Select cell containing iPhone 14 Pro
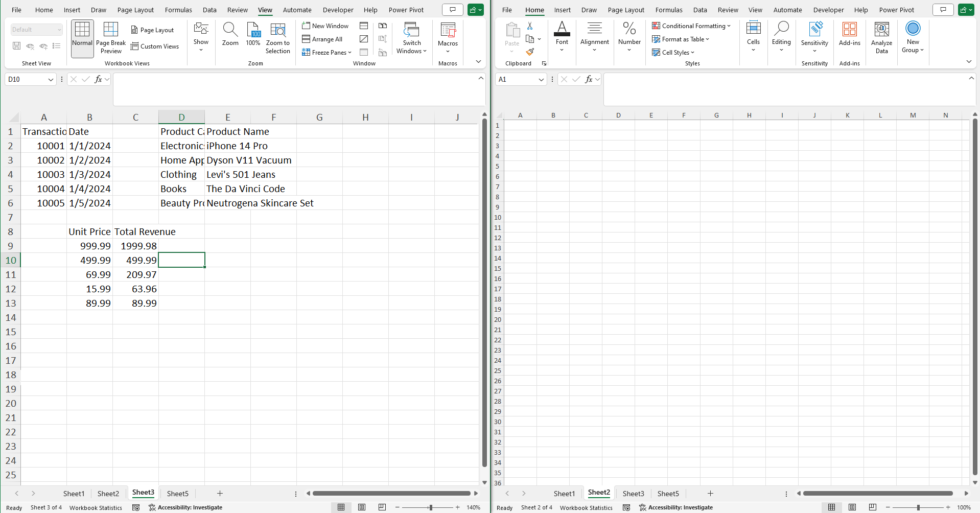The height and width of the screenshot is (513, 980). click(228, 146)
